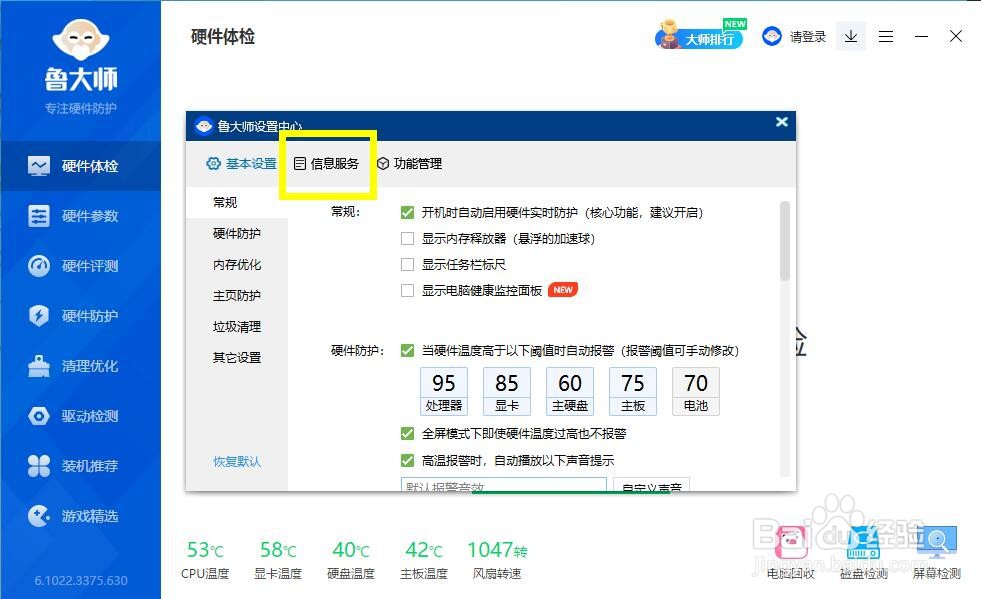The height and width of the screenshot is (599, 981).
Task: Select 主页防护 settings category
Action: [236, 295]
